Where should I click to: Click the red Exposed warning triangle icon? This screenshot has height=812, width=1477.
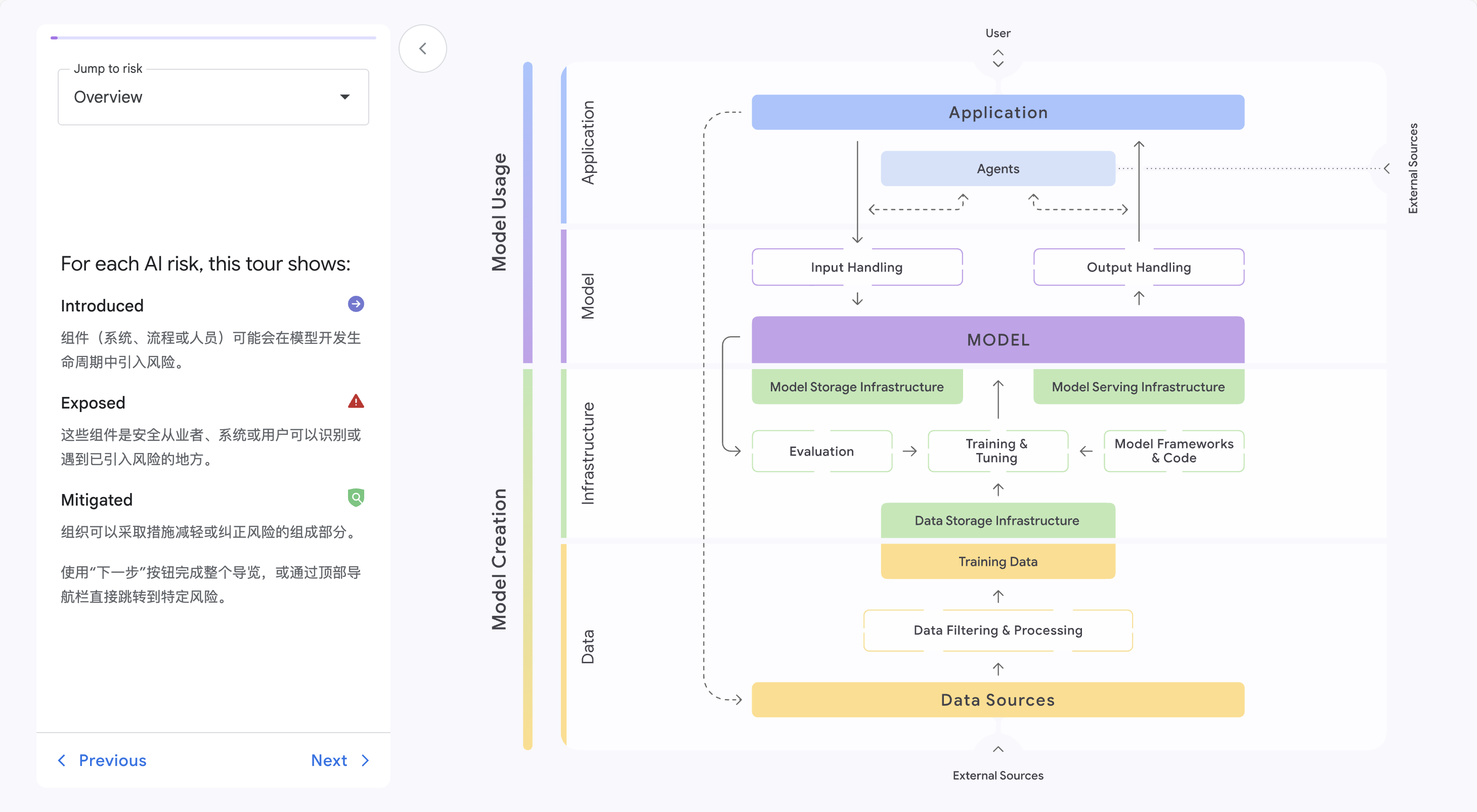click(x=356, y=401)
